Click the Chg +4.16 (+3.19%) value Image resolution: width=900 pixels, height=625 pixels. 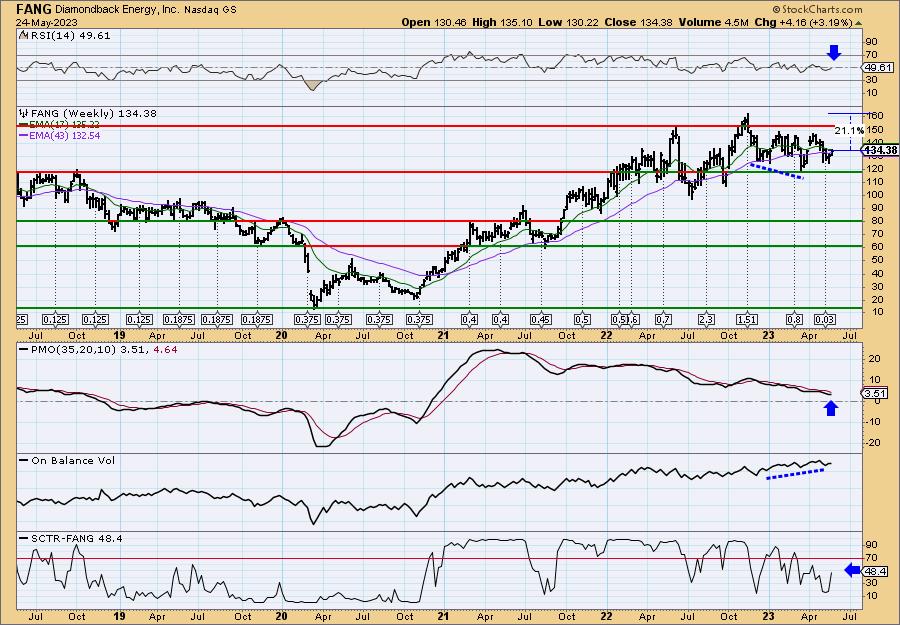pos(804,22)
